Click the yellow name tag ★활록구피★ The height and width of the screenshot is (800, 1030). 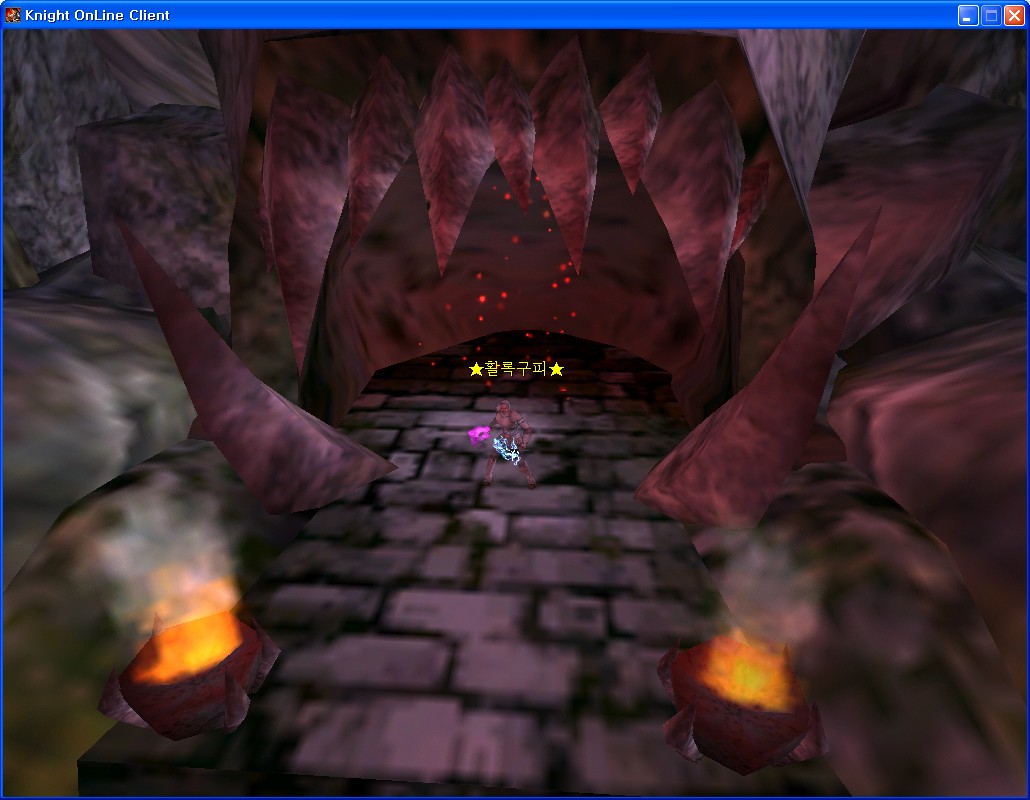tap(516, 369)
